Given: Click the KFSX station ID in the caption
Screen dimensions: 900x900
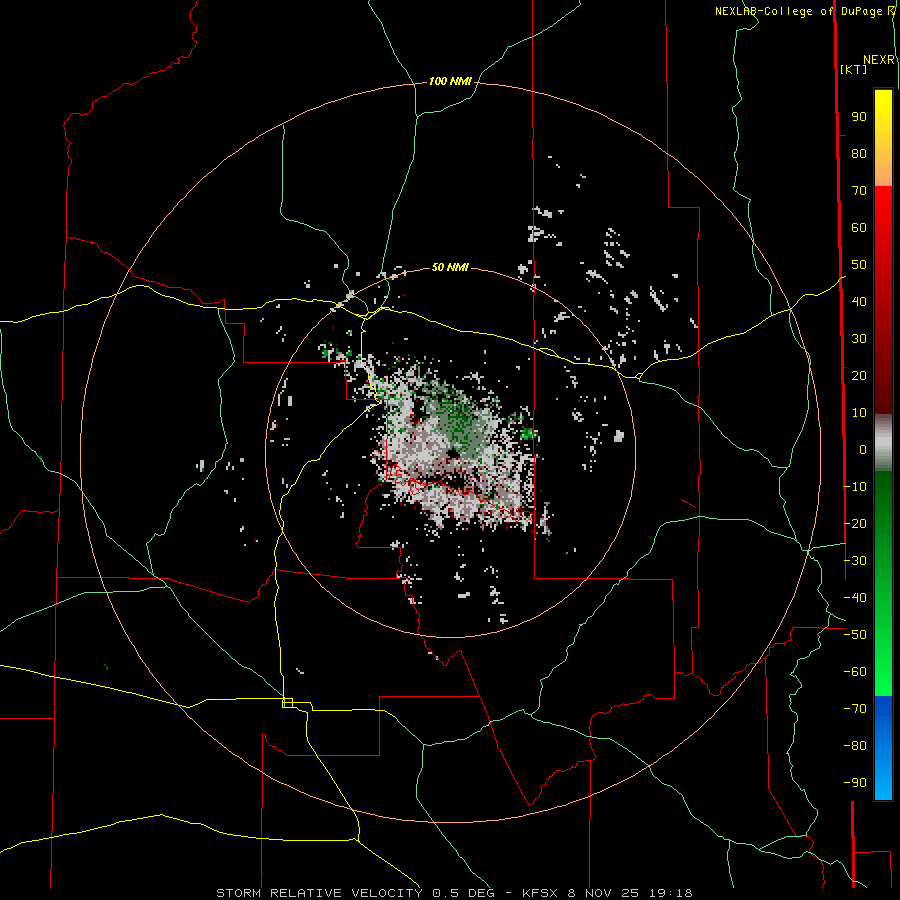Looking at the screenshot, I should click(x=540, y=893).
